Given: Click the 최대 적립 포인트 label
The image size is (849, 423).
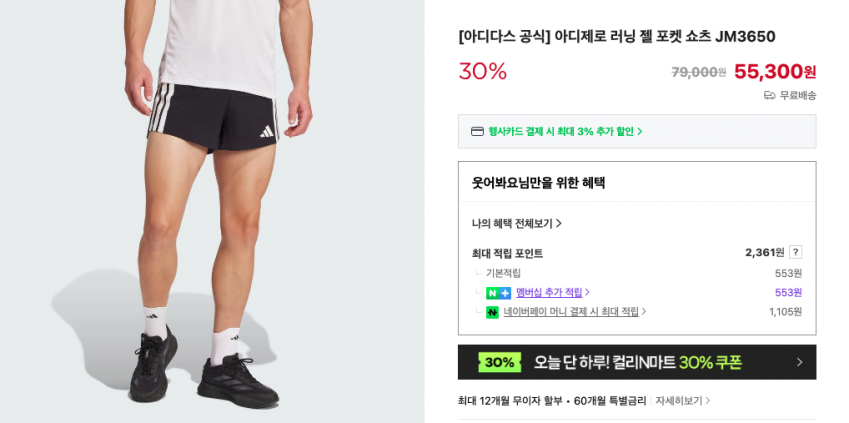Looking at the screenshot, I should [x=507, y=253].
